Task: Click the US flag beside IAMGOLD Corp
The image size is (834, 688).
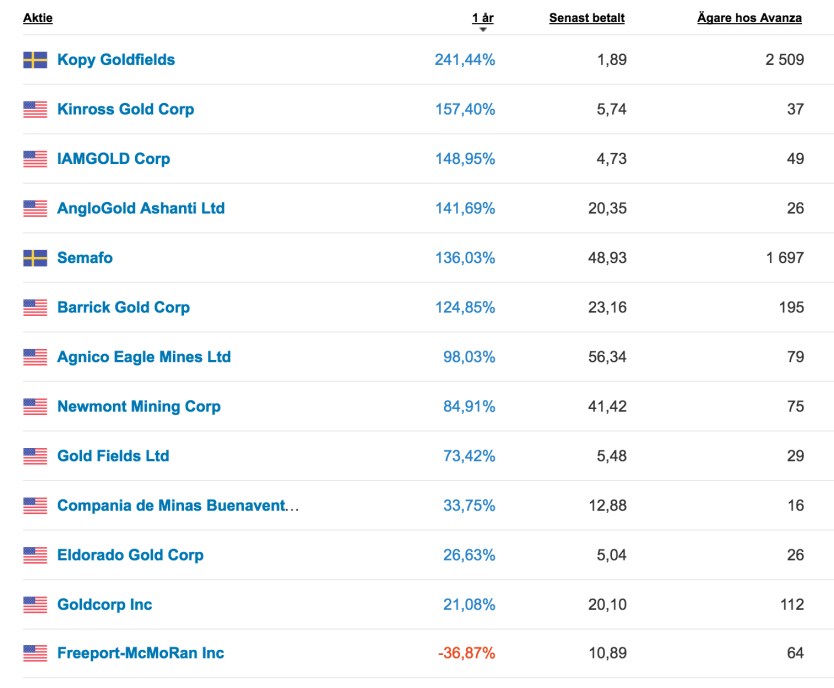Action: (x=35, y=159)
